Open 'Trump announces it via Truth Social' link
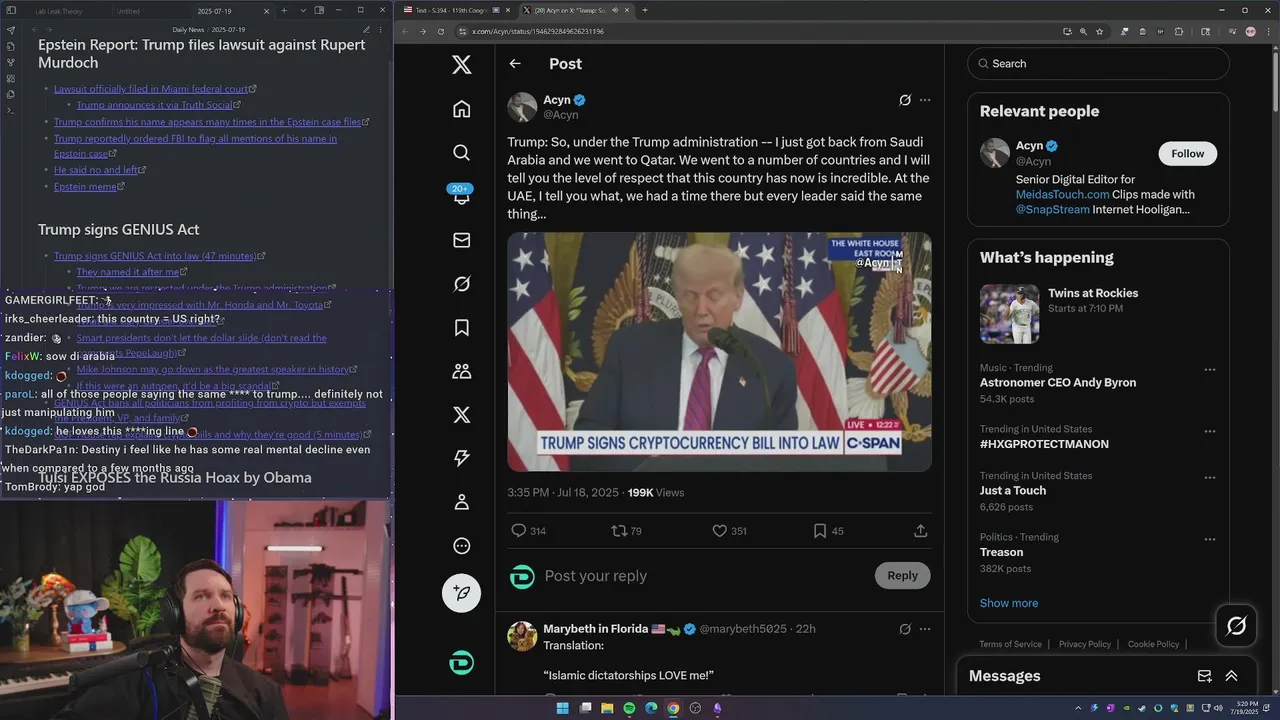Screen dimensions: 1280x720 pos(155,105)
